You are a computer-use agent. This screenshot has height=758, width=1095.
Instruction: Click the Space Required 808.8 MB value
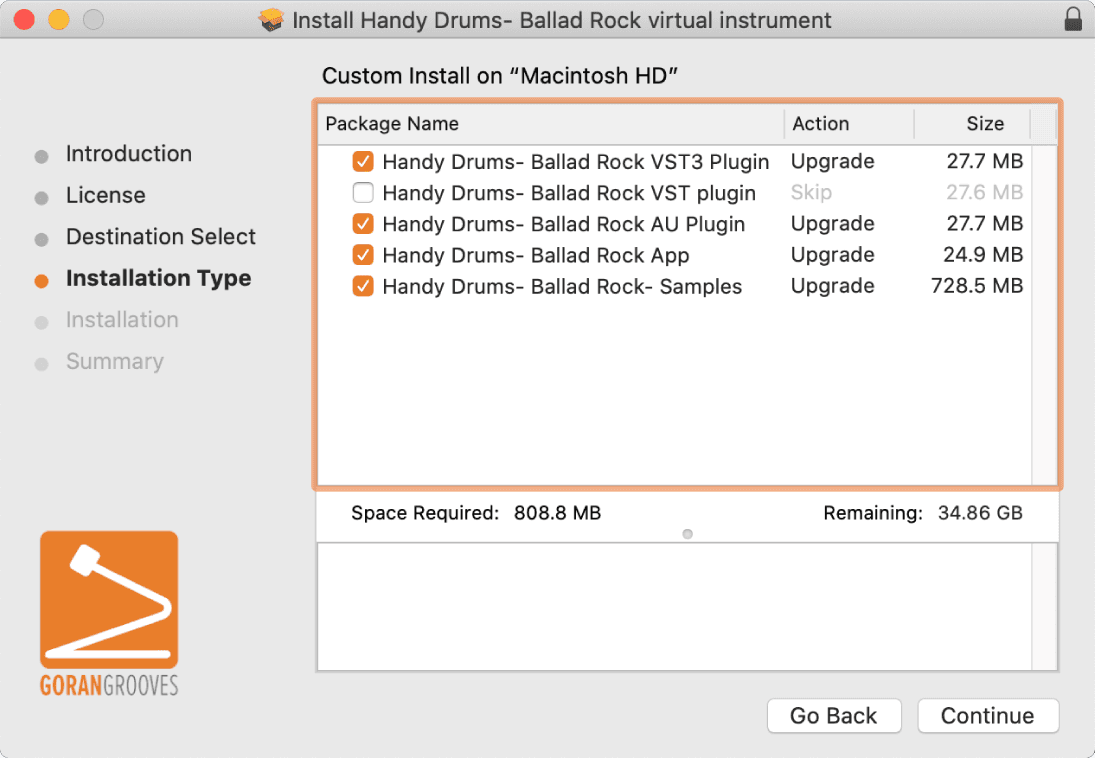tap(557, 513)
